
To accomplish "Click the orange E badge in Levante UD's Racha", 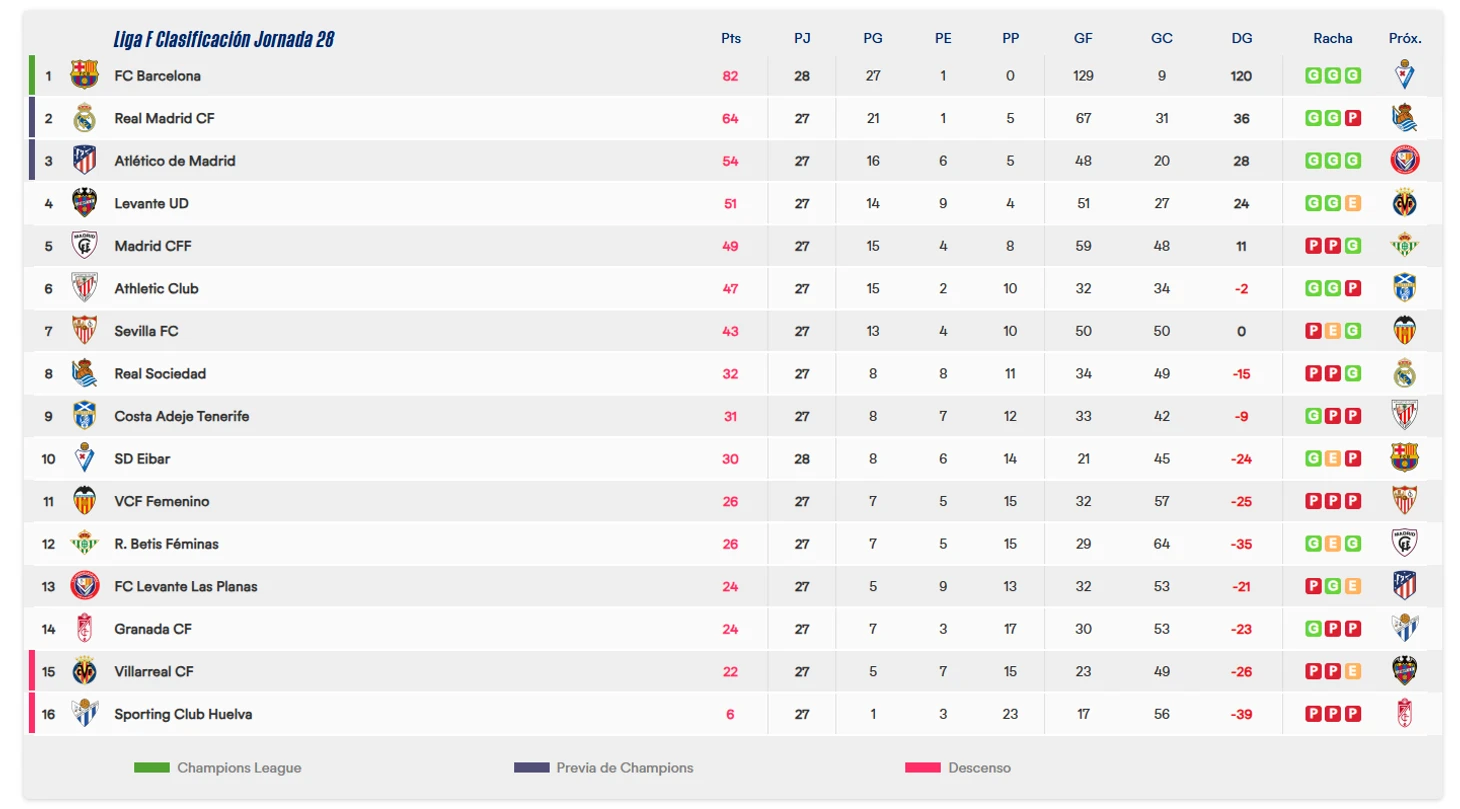I will (1353, 203).
